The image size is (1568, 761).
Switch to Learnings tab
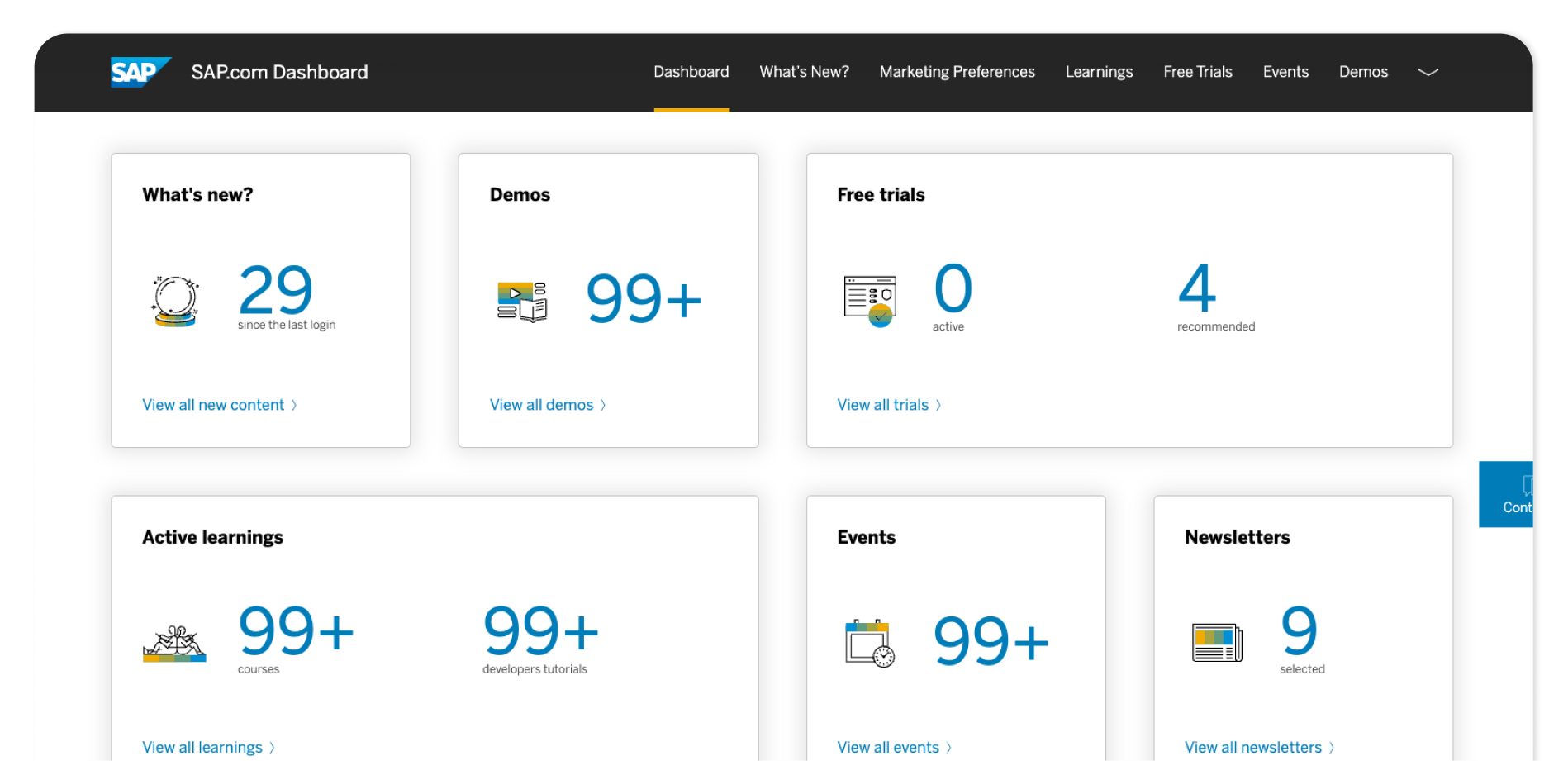(1100, 72)
